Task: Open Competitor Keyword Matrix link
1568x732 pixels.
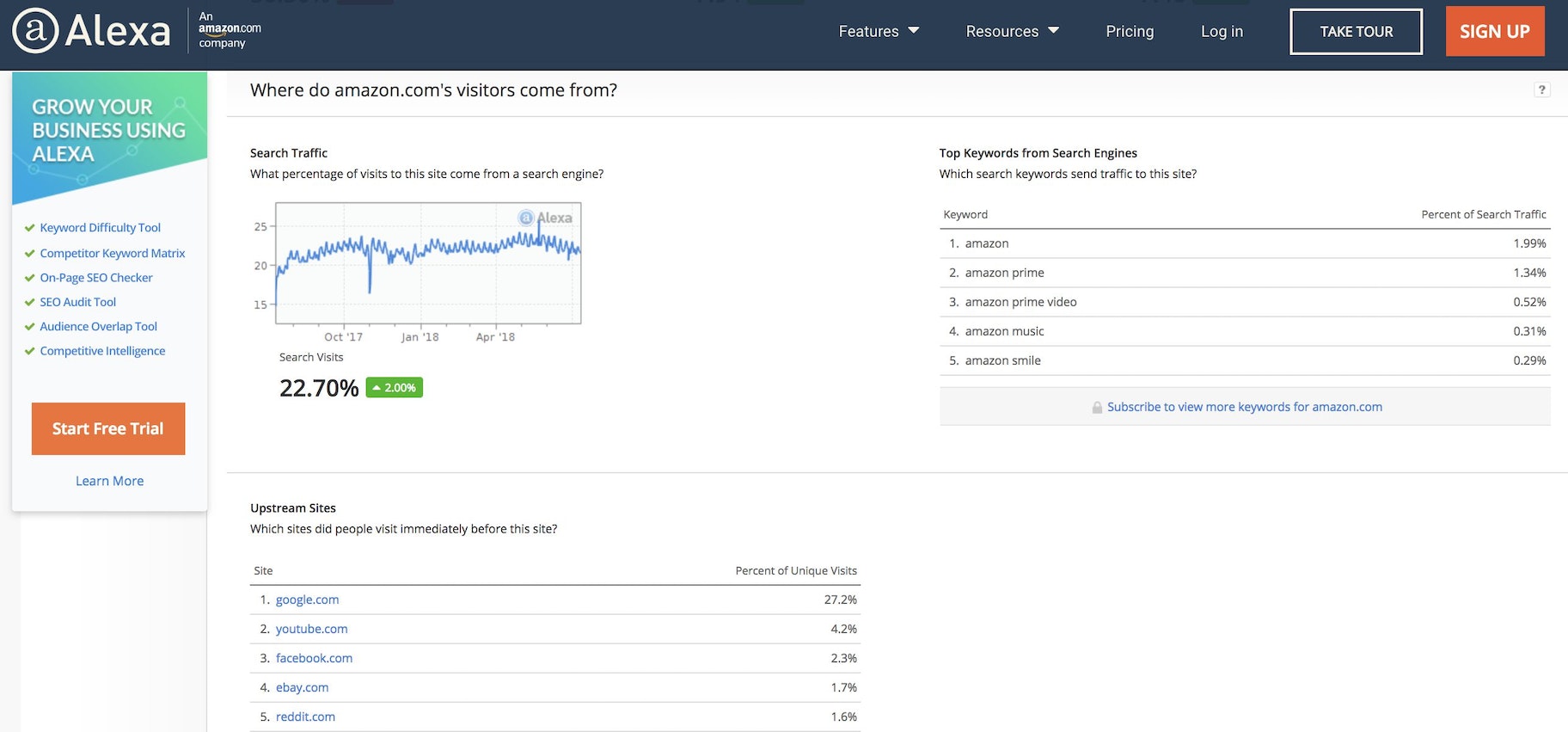Action: tap(112, 253)
